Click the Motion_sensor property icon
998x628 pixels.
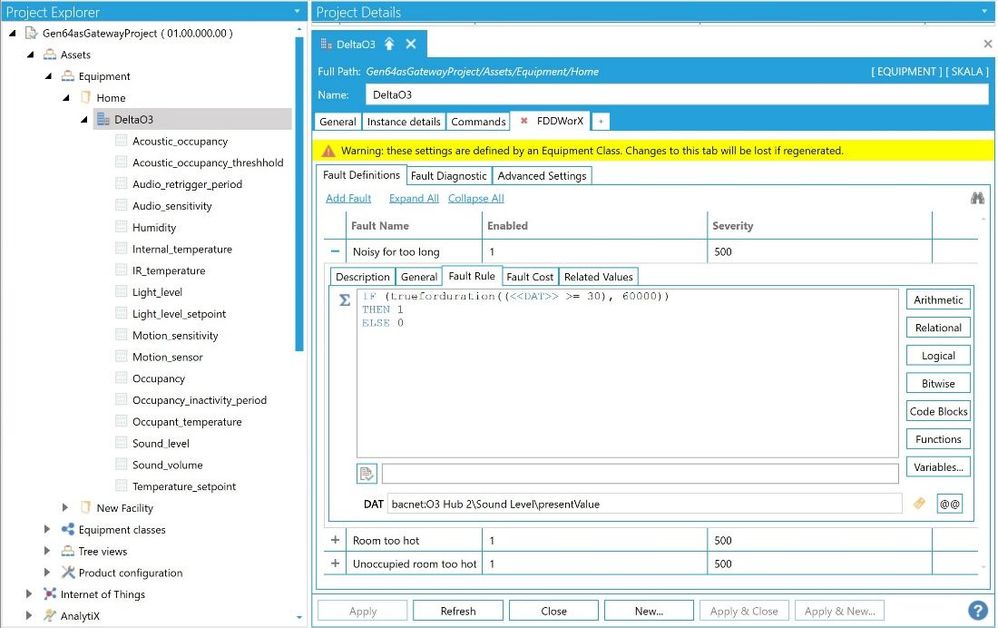121,356
